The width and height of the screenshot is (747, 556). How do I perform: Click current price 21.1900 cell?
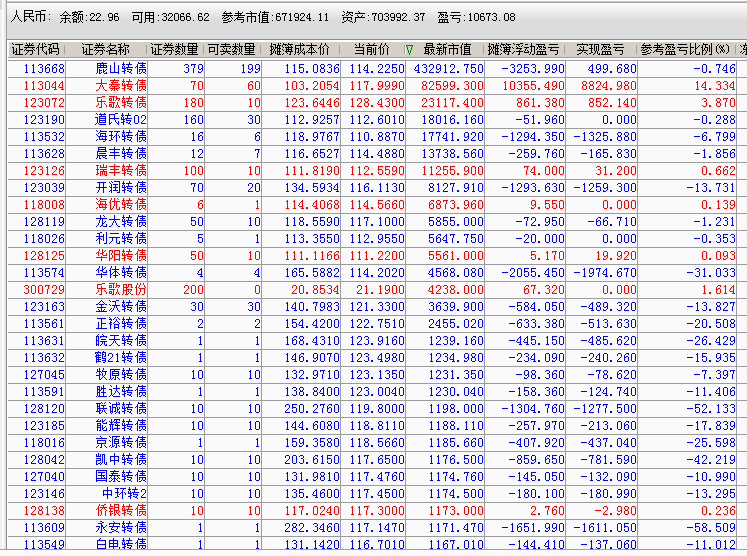point(380,290)
